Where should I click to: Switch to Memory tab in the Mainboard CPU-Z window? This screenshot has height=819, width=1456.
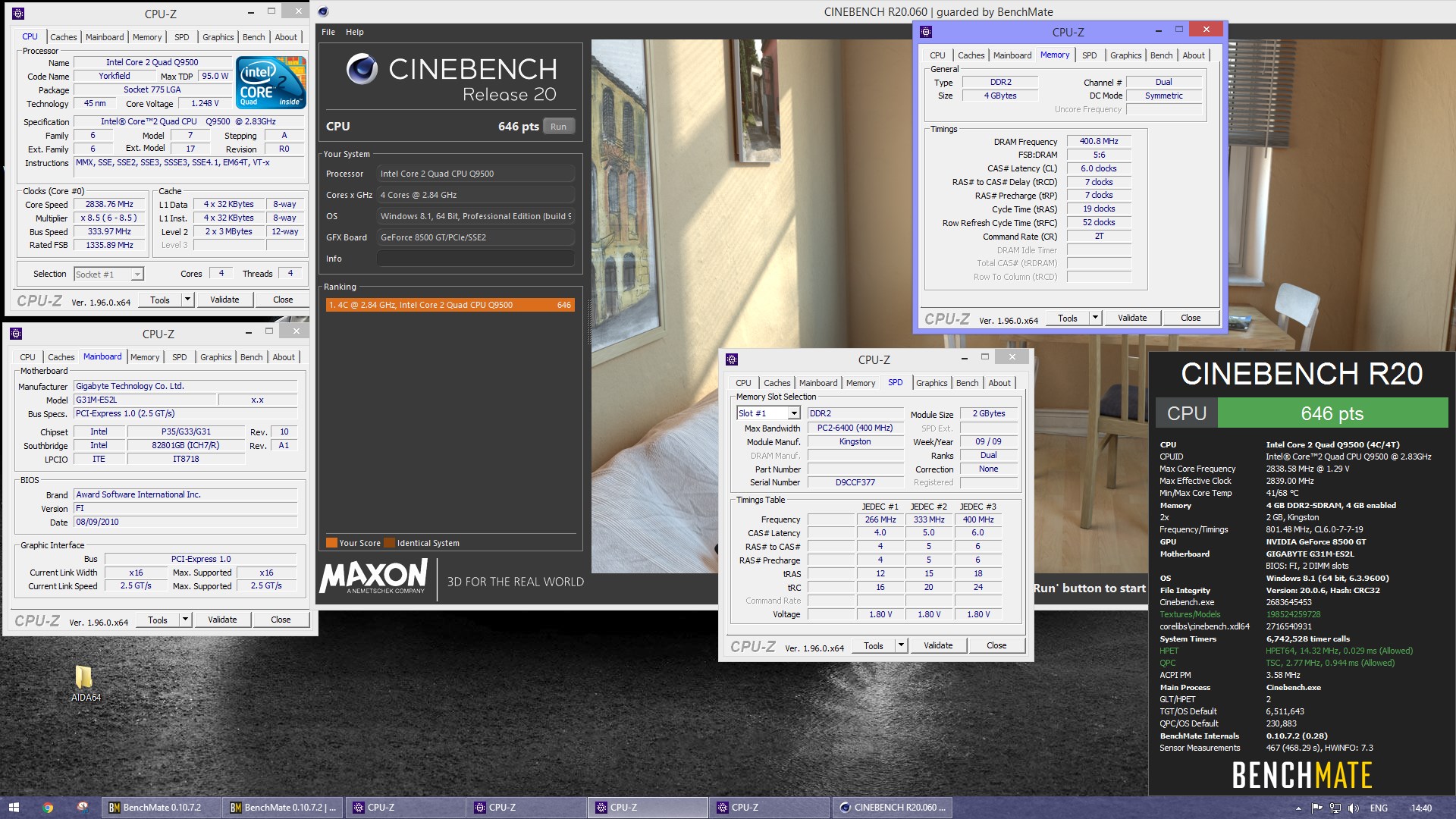(145, 357)
